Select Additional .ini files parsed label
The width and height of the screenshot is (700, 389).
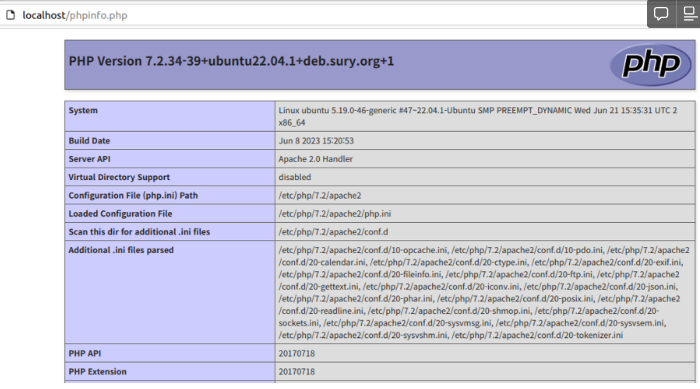pyautogui.click(x=121, y=250)
